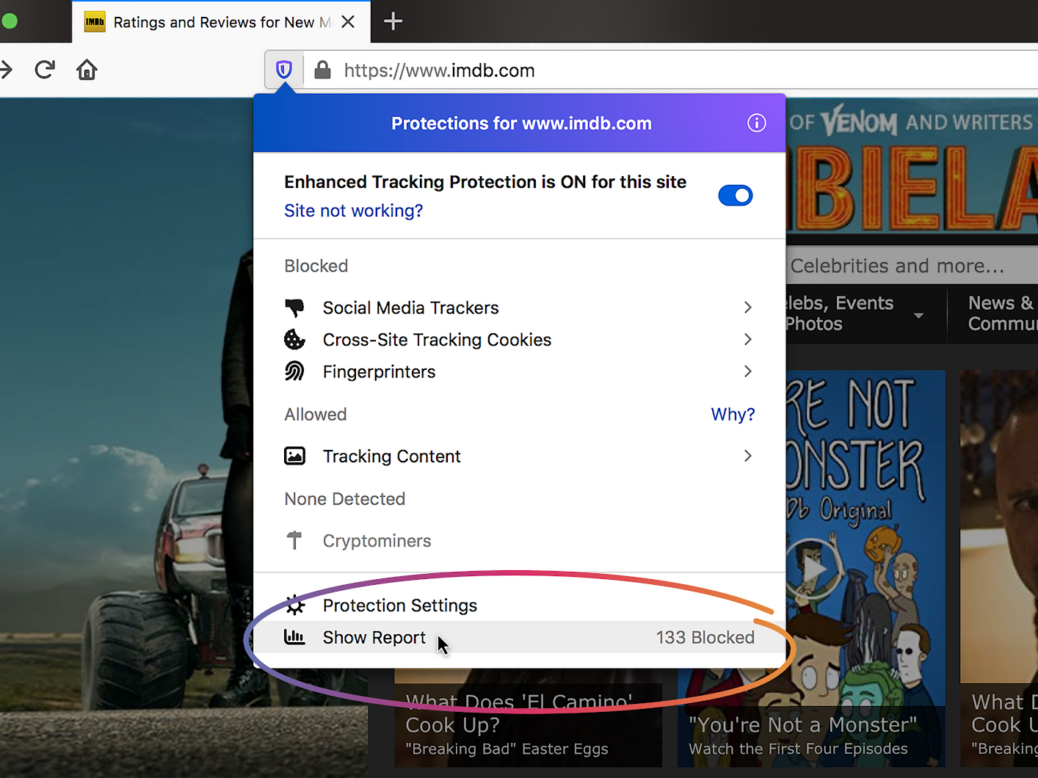Go to the browser home page icon

click(x=87, y=70)
